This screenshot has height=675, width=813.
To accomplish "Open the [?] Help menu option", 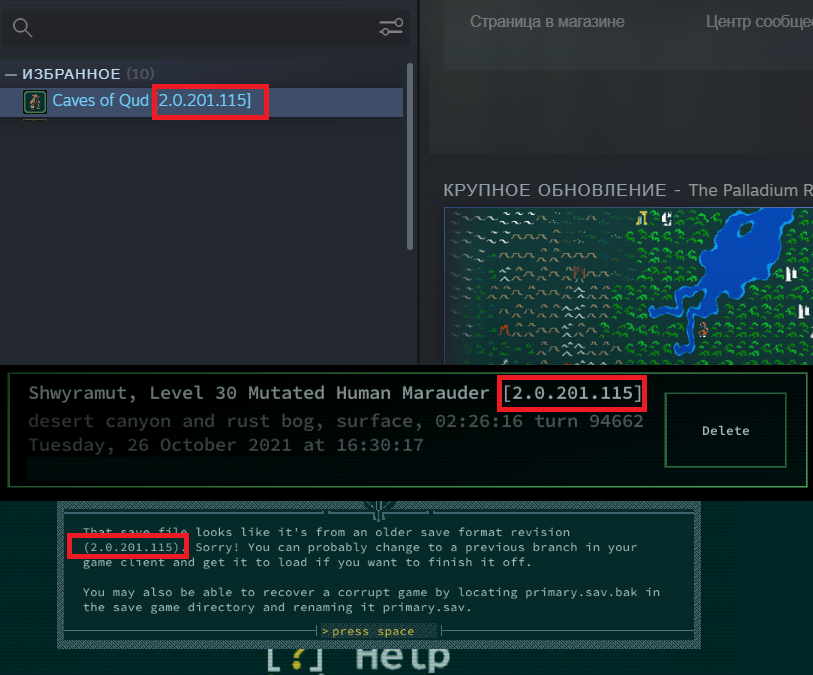I will pos(358,659).
